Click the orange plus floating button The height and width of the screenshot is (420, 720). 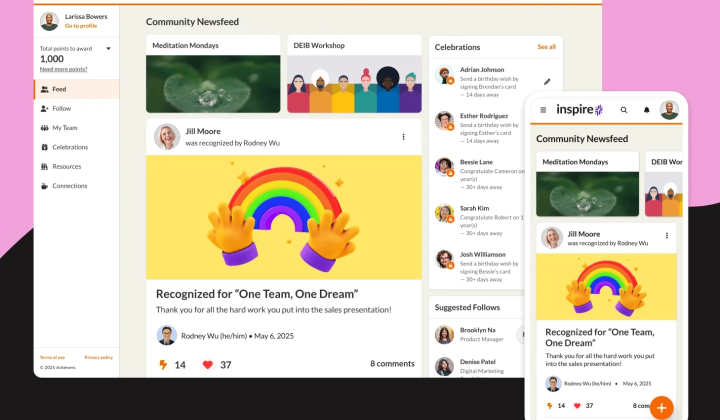coord(661,407)
